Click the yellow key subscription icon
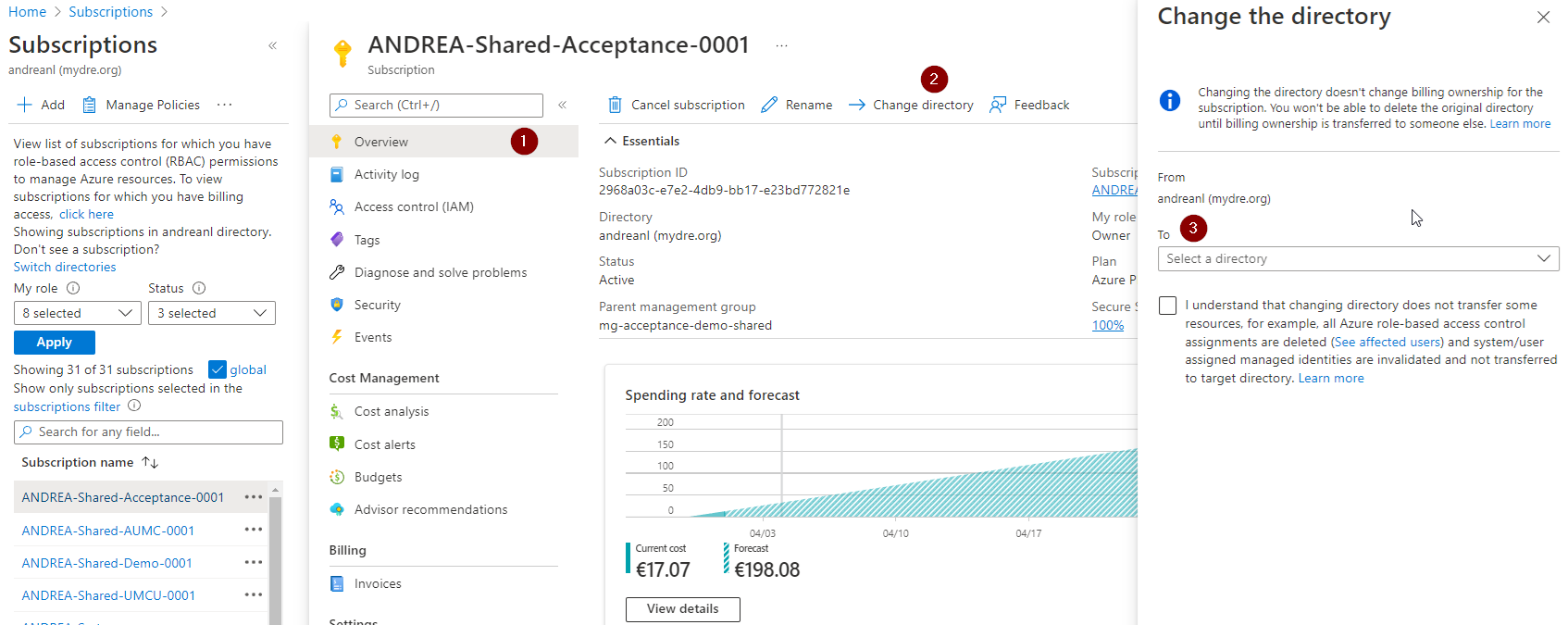 coord(342,53)
